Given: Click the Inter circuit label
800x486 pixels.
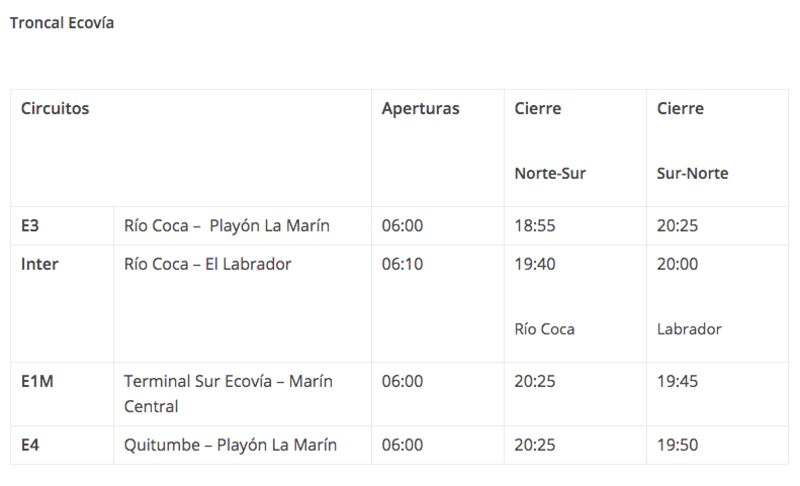Looking at the screenshot, I should click(x=40, y=264).
